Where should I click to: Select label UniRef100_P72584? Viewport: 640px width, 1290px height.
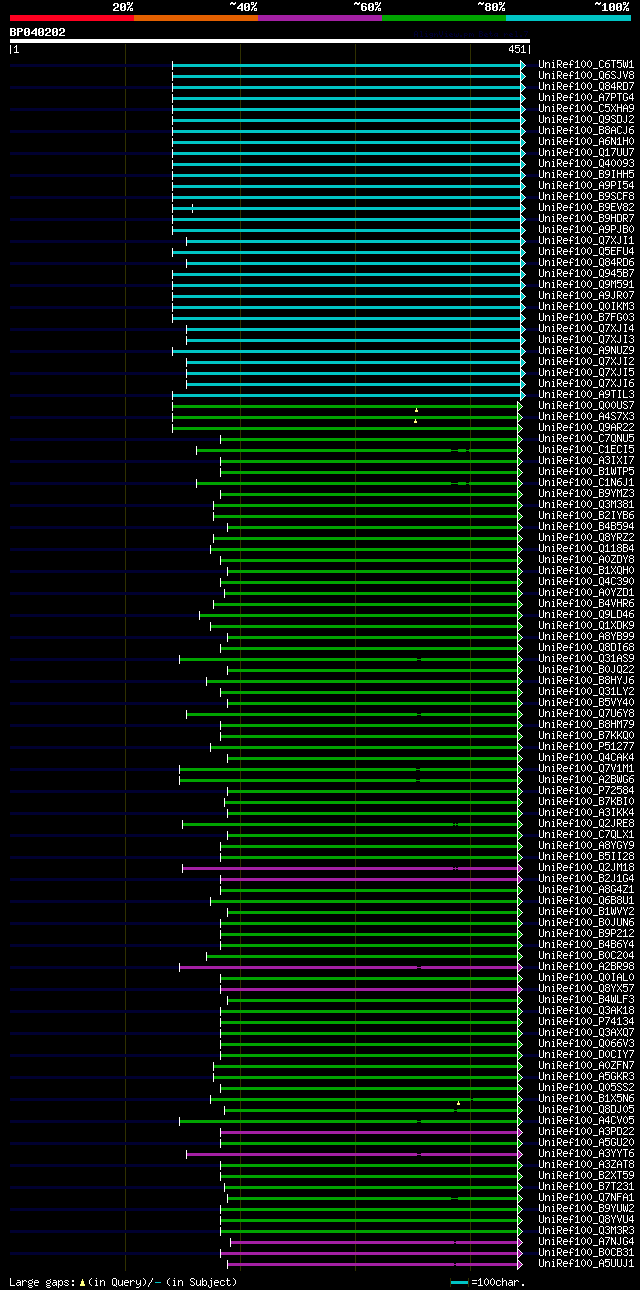point(586,790)
